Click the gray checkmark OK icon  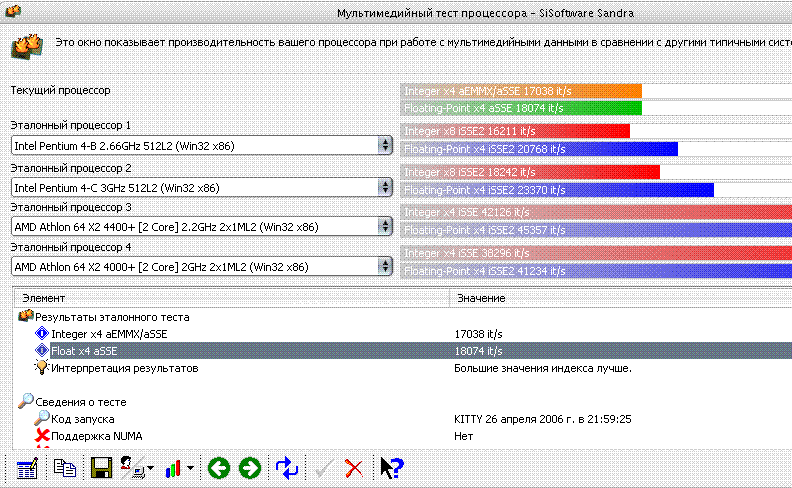324,468
